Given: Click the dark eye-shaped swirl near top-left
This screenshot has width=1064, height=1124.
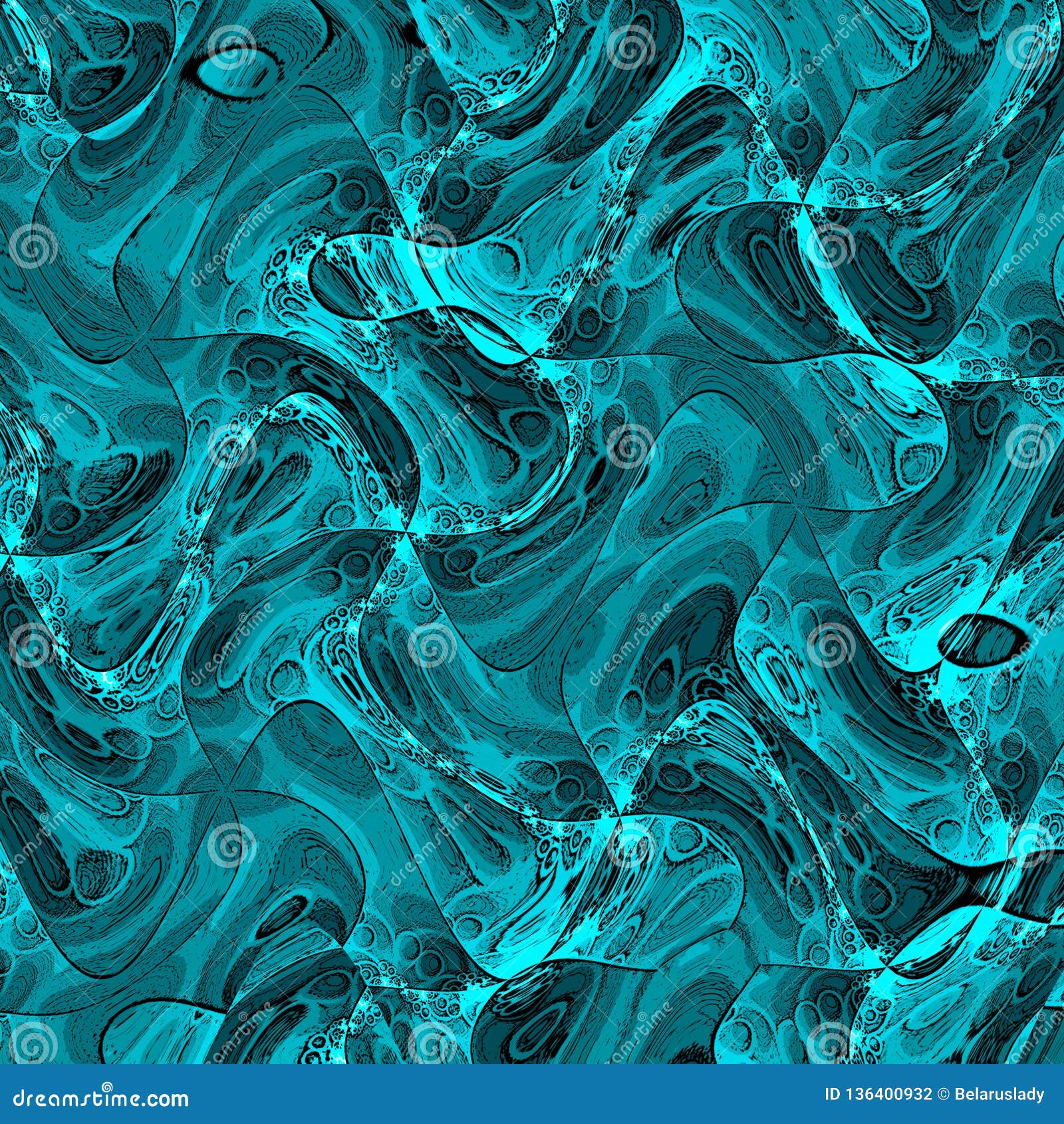Looking at the screenshot, I should click(239, 67).
